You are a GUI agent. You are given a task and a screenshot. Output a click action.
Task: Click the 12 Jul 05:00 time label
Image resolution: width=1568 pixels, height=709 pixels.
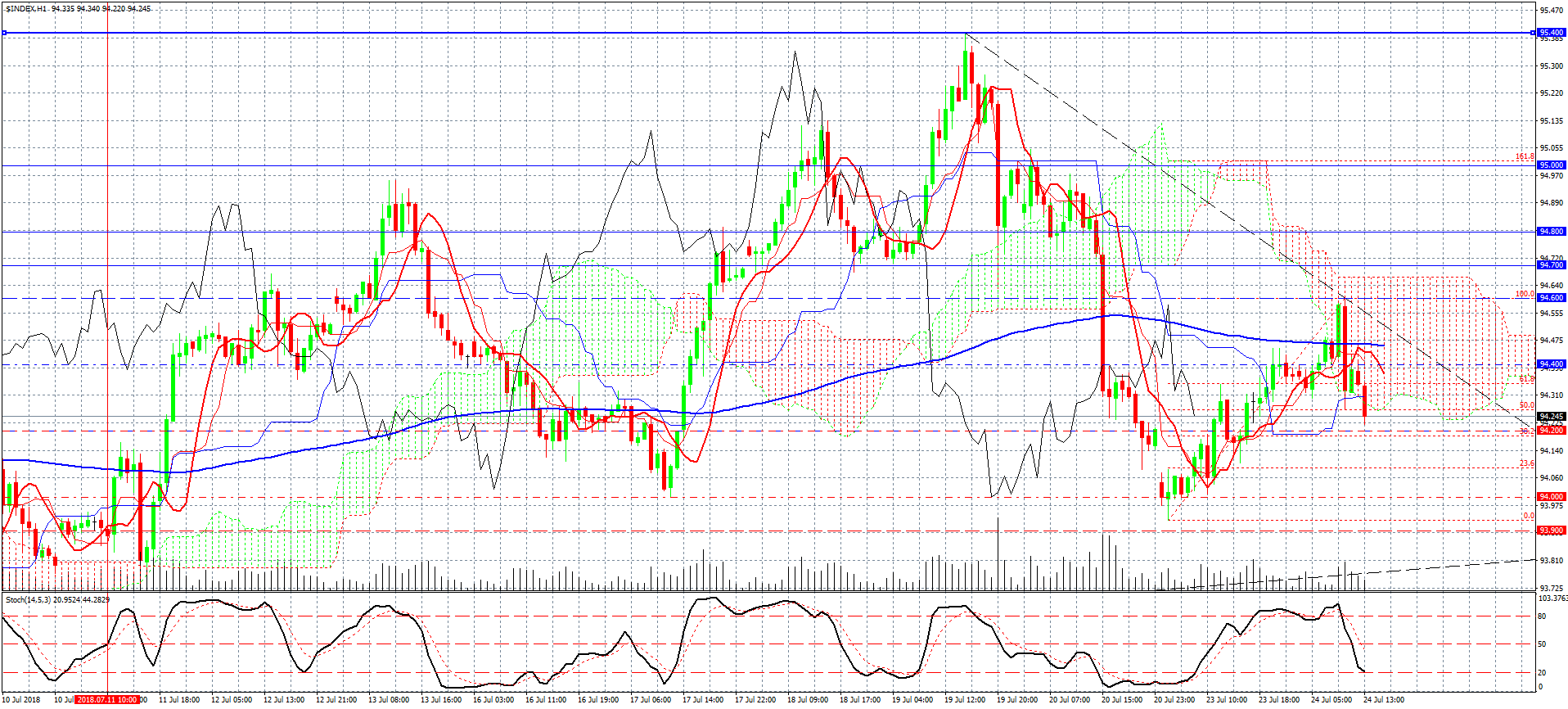232,700
